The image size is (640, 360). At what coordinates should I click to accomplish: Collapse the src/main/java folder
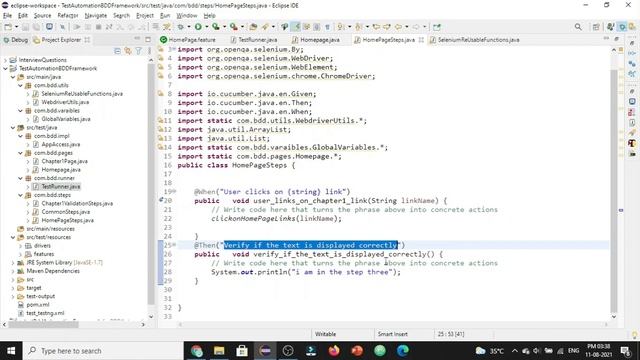13,77
